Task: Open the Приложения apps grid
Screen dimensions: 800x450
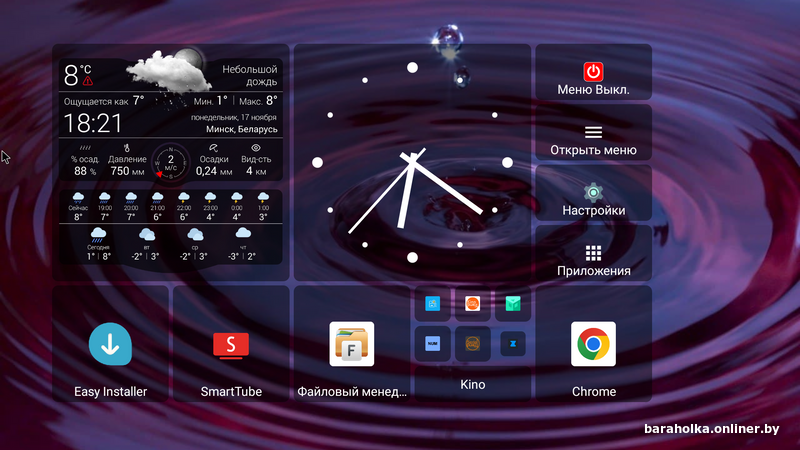Action: click(x=593, y=253)
